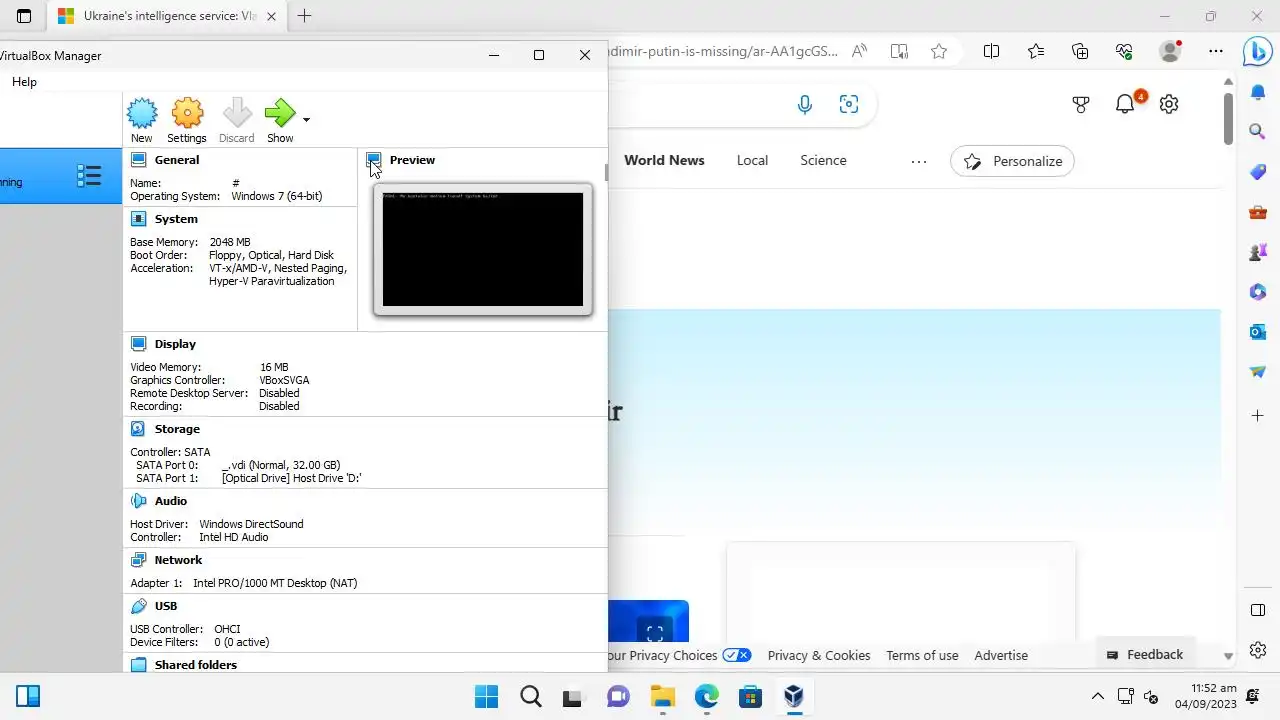Open File Explorer from taskbar
The image size is (1280, 720).
(662, 696)
